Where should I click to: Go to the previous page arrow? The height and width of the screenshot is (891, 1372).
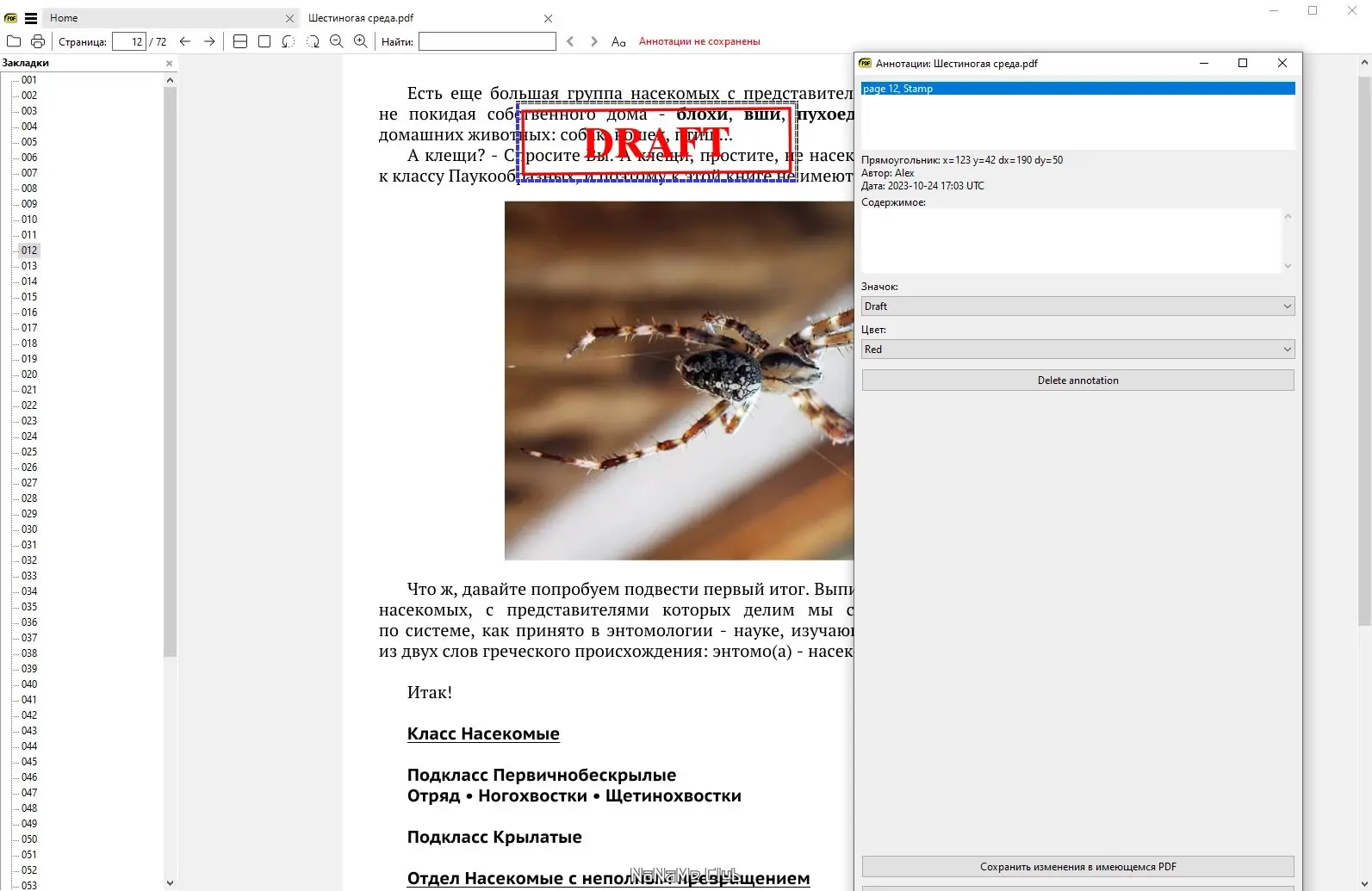tap(185, 41)
